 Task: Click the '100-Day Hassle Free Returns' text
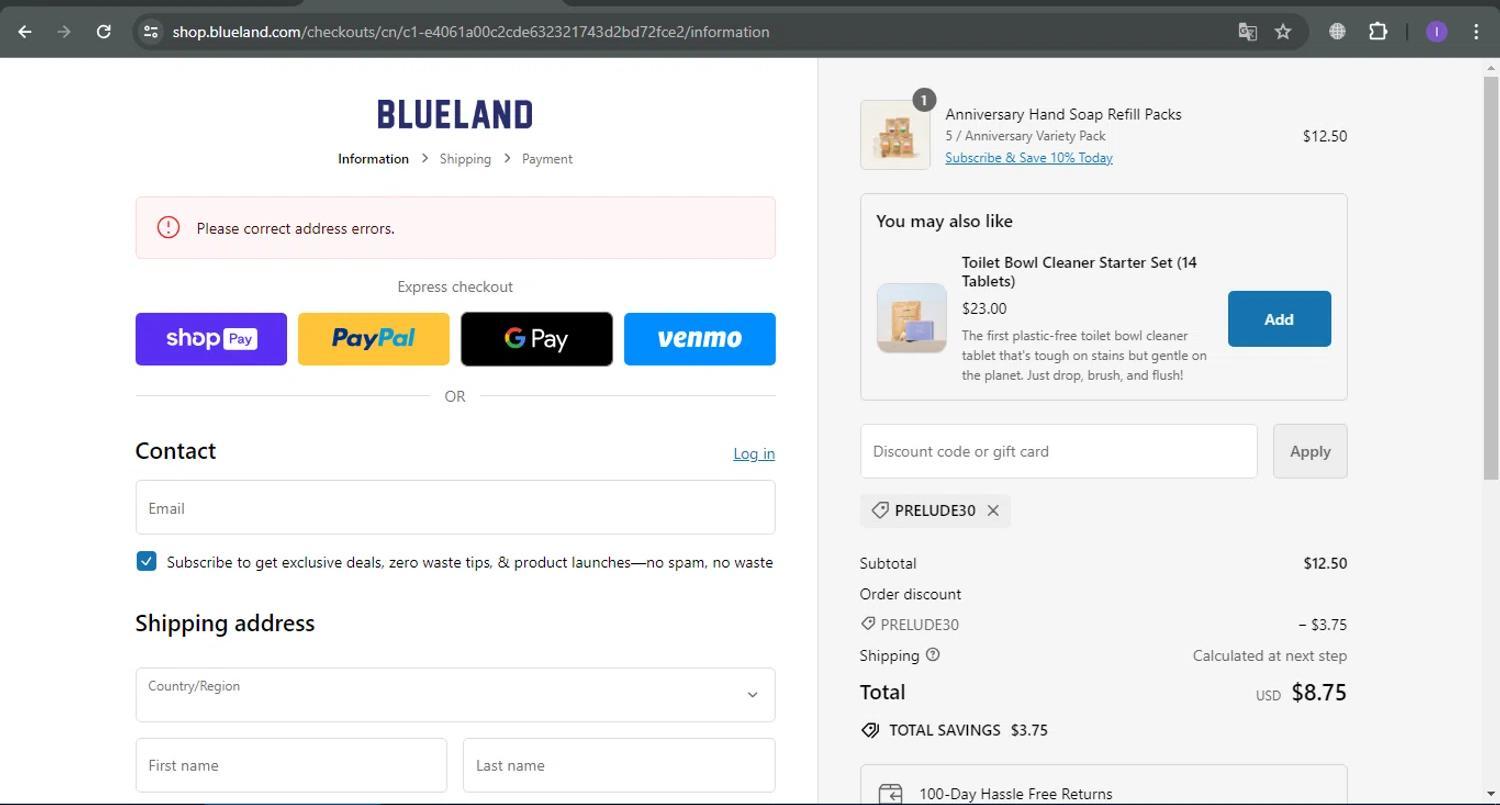[x=1015, y=794]
